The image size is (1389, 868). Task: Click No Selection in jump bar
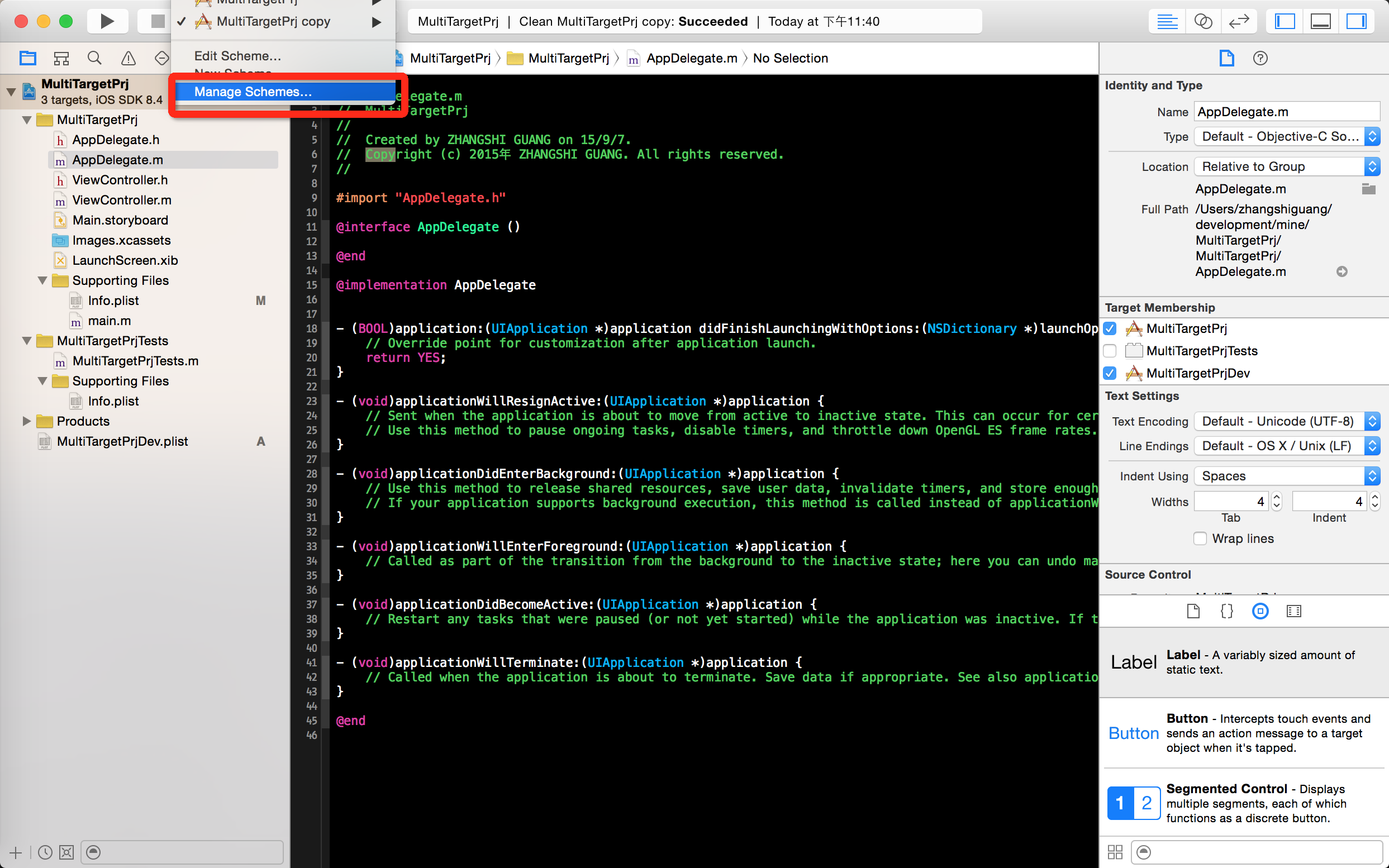[790, 58]
